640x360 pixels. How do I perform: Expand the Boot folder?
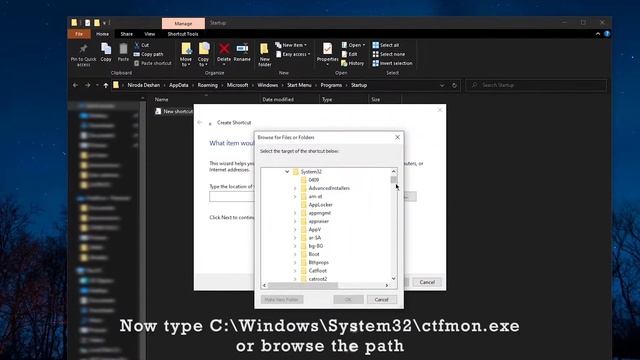point(295,254)
